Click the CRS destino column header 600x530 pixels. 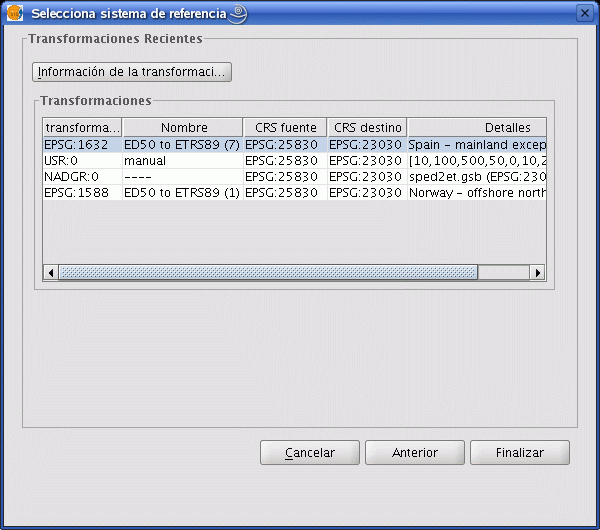click(367, 127)
